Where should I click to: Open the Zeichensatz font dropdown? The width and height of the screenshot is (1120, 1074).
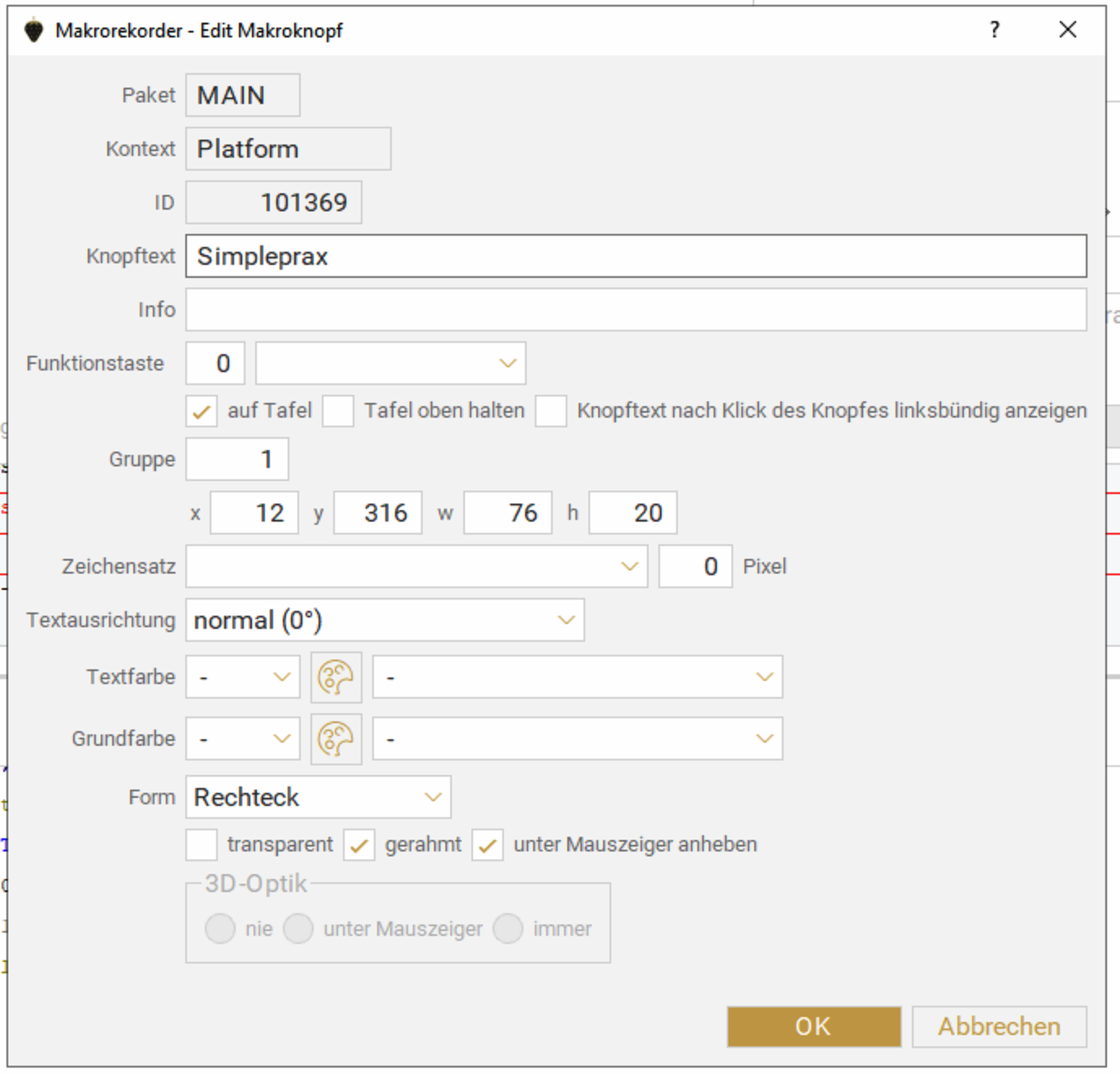pos(416,566)
